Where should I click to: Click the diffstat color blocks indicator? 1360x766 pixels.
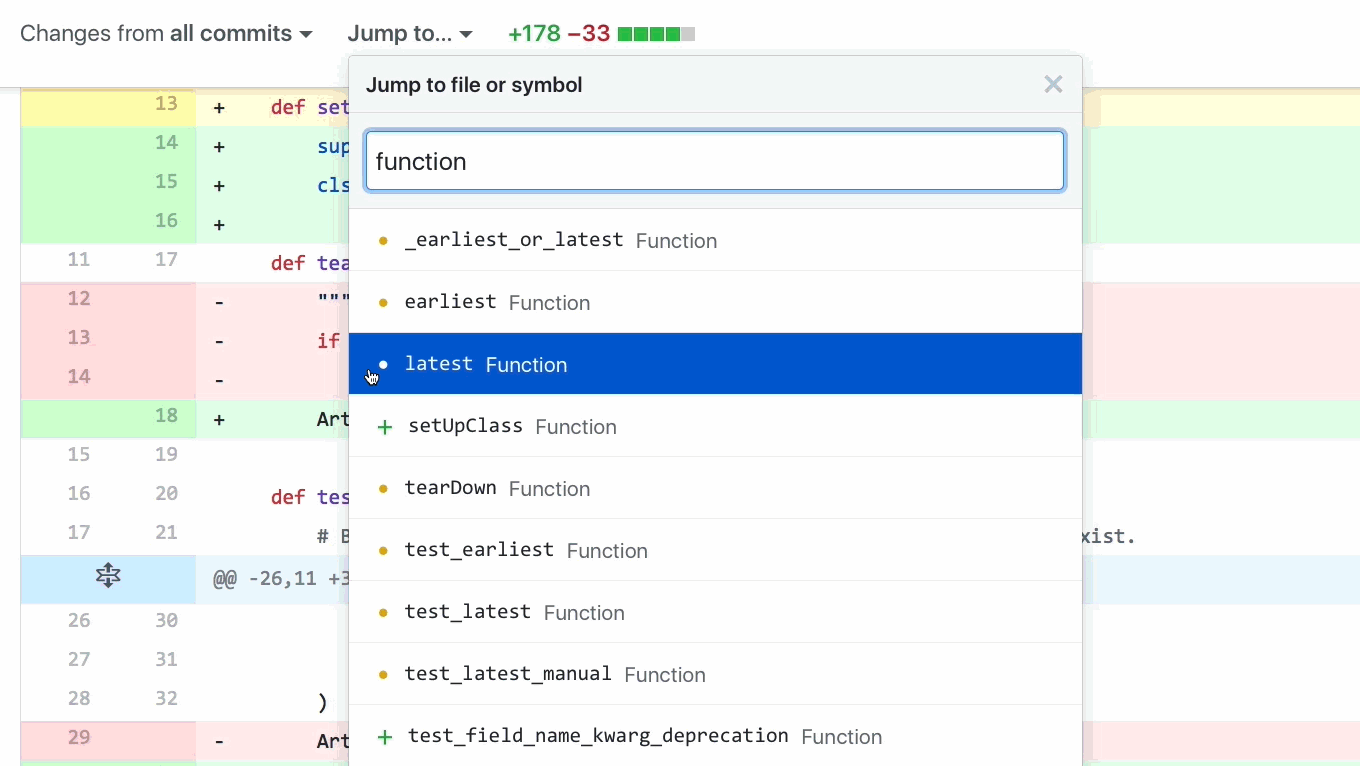point(656,34)
